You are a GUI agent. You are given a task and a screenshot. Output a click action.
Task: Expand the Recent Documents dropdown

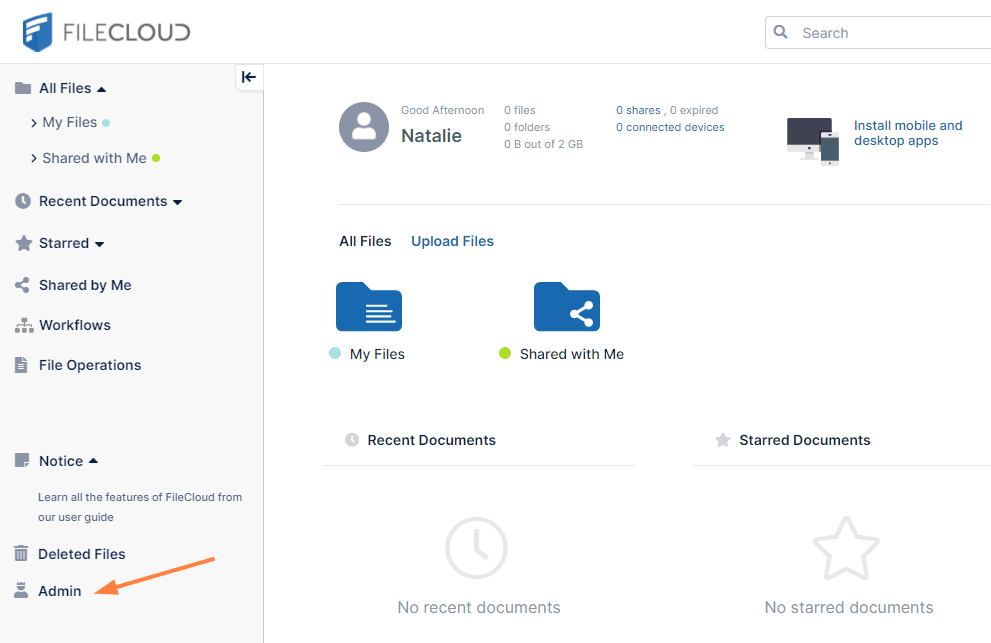pyautogui.click(x=177, y=202)
